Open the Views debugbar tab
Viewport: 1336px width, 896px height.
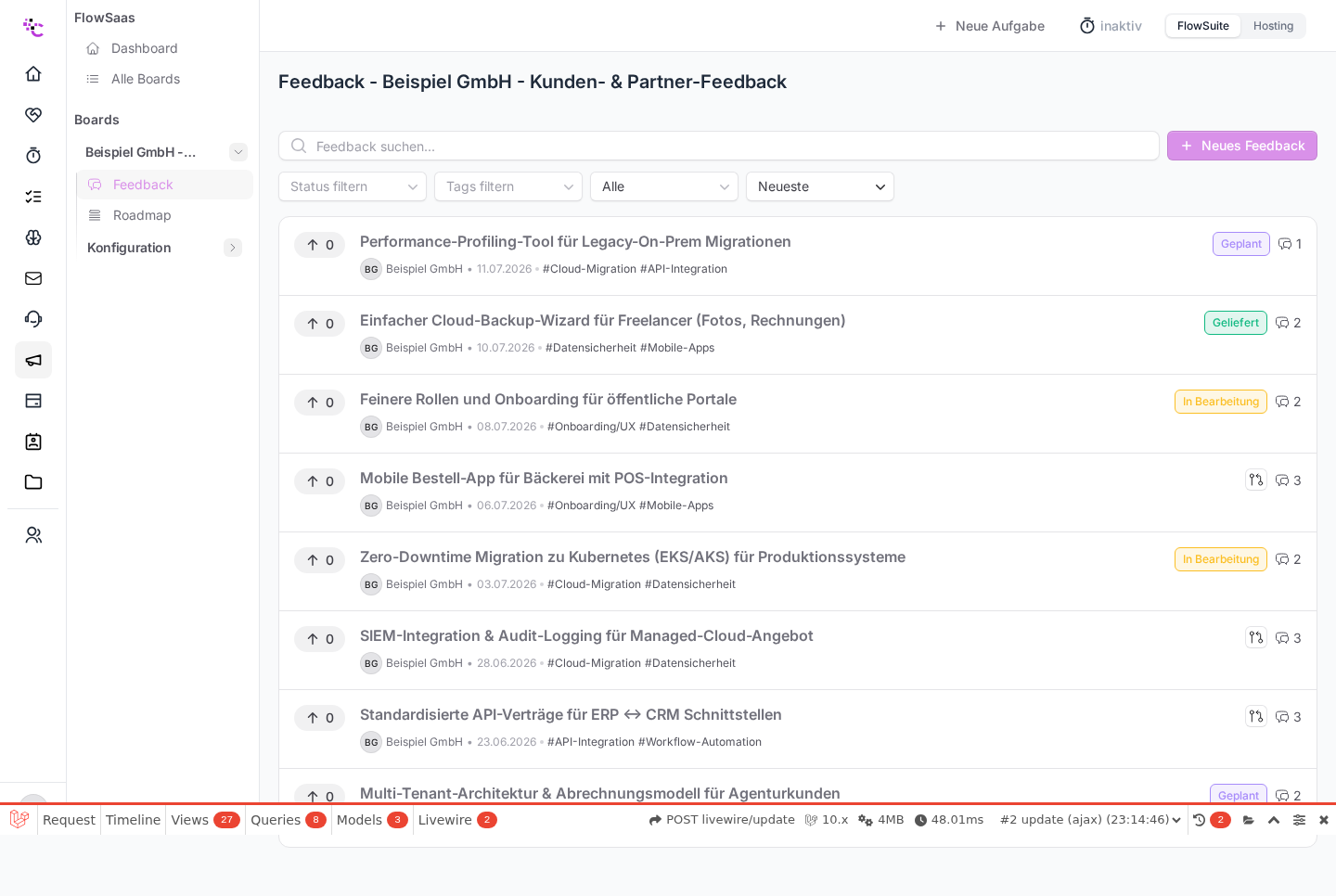[x=205, y=820]
